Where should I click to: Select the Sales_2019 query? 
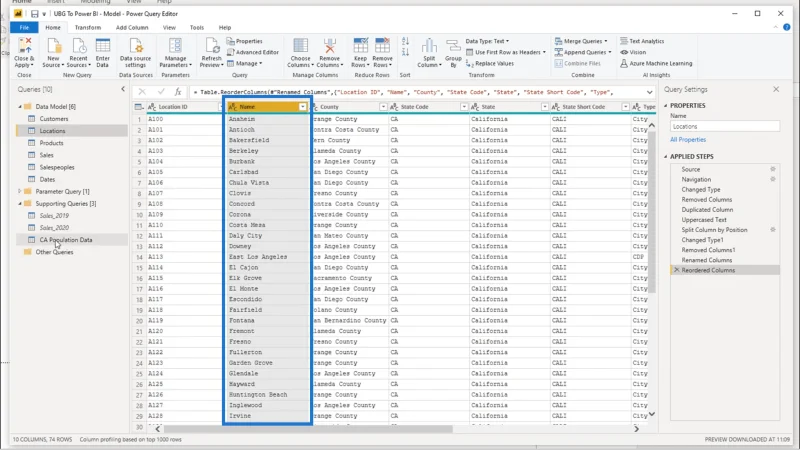[x=54, y=216]
